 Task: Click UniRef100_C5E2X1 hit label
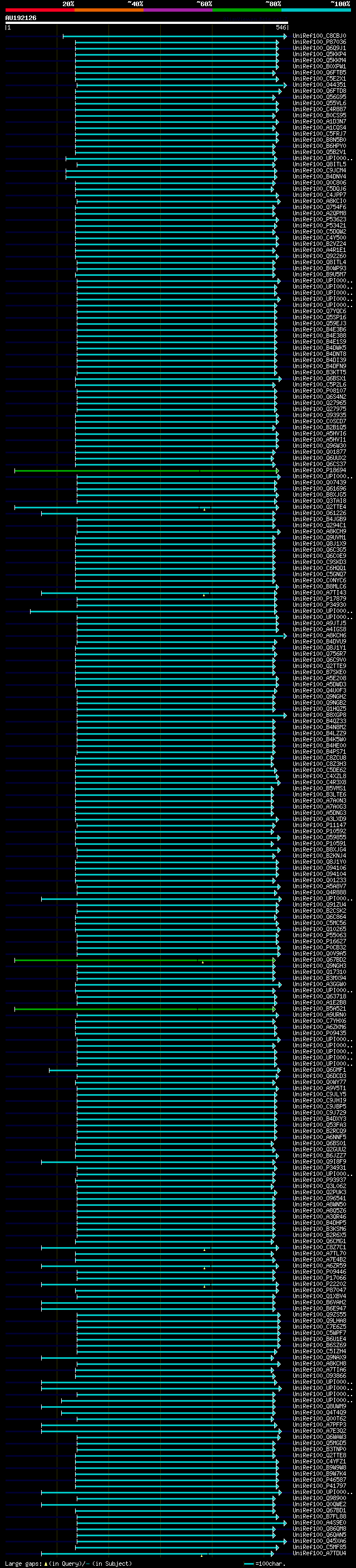tap(319, 78)
